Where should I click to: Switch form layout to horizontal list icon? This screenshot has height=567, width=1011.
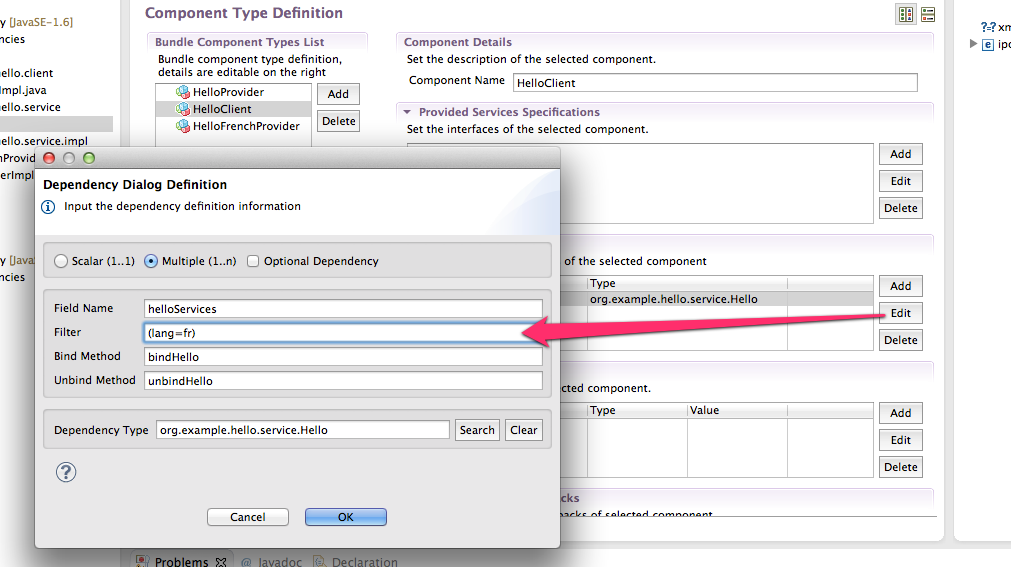(928, 14)
